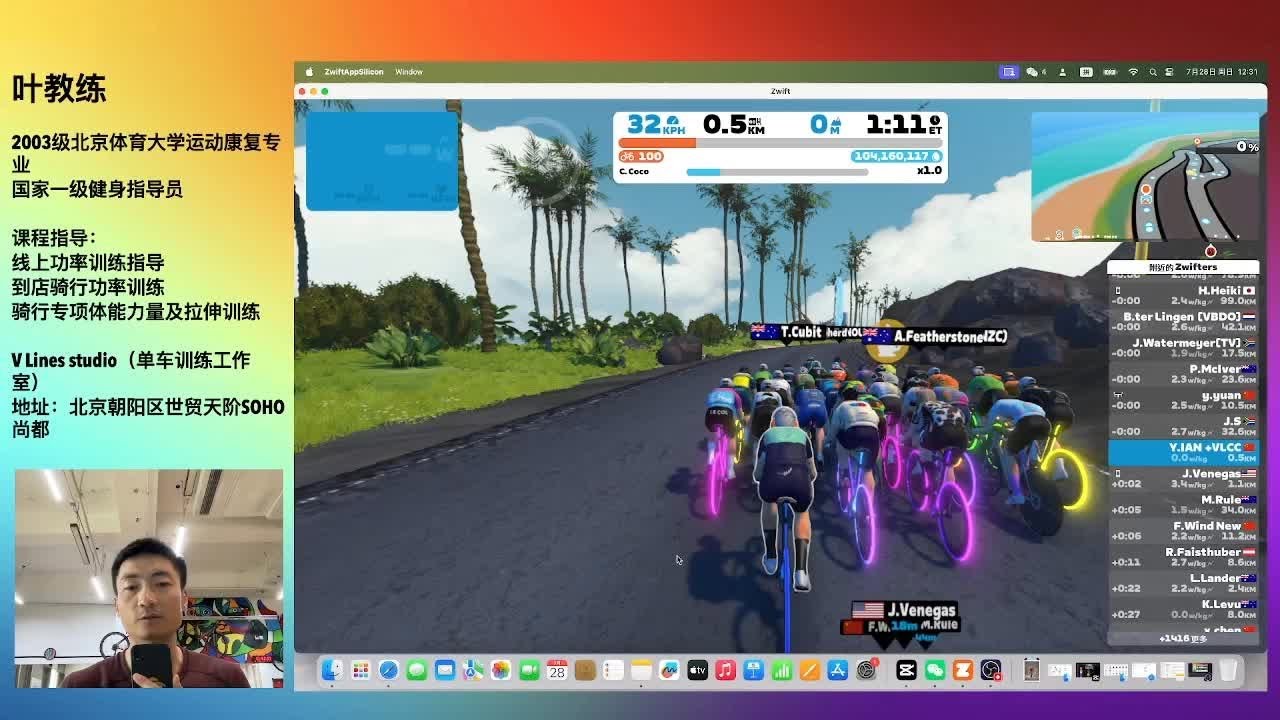This screenshot has width=1280, height=720.
Task: Open CapCut app in the dock
Action: tap(907, 670)
